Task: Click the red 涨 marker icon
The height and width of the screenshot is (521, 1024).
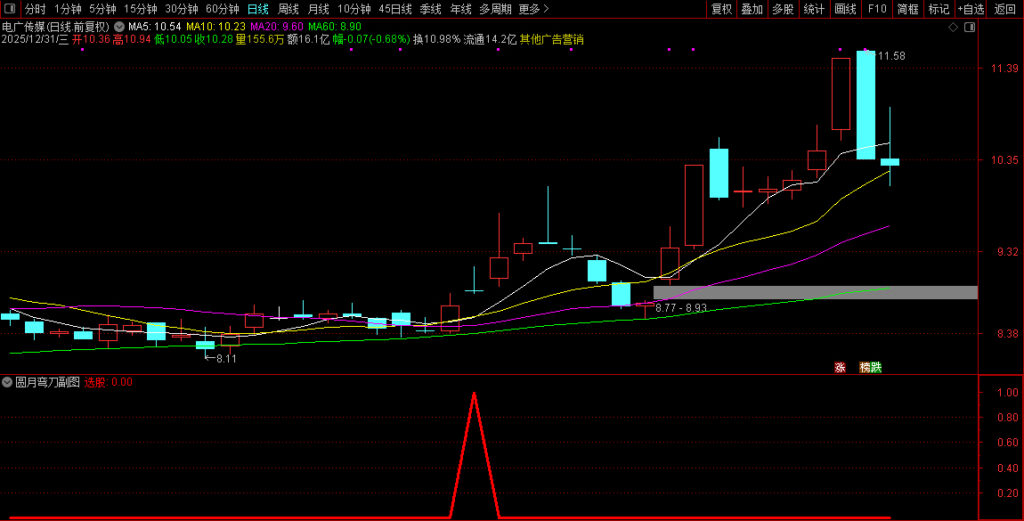Action: coord(840,367)
